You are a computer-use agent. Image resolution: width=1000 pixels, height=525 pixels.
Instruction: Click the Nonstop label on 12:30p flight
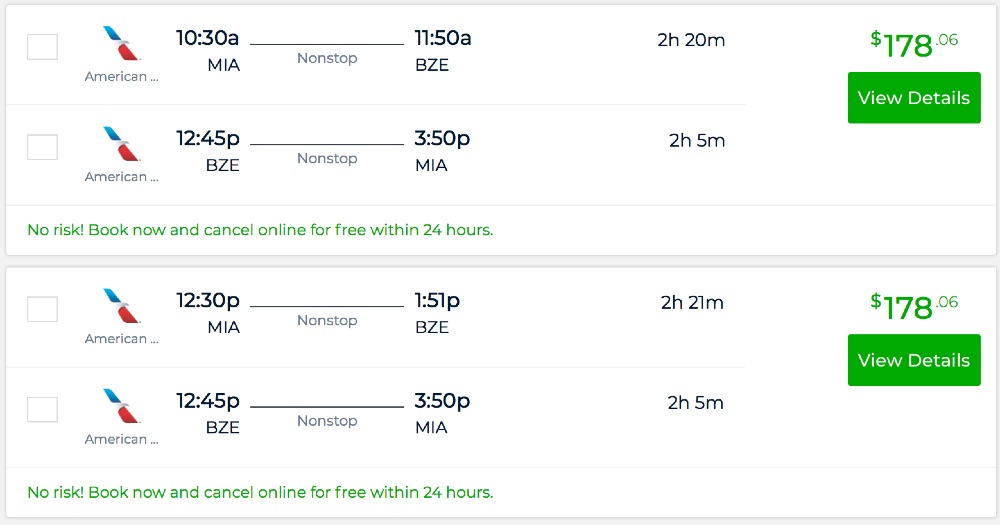pyautogui.click(x=327, y=321)
